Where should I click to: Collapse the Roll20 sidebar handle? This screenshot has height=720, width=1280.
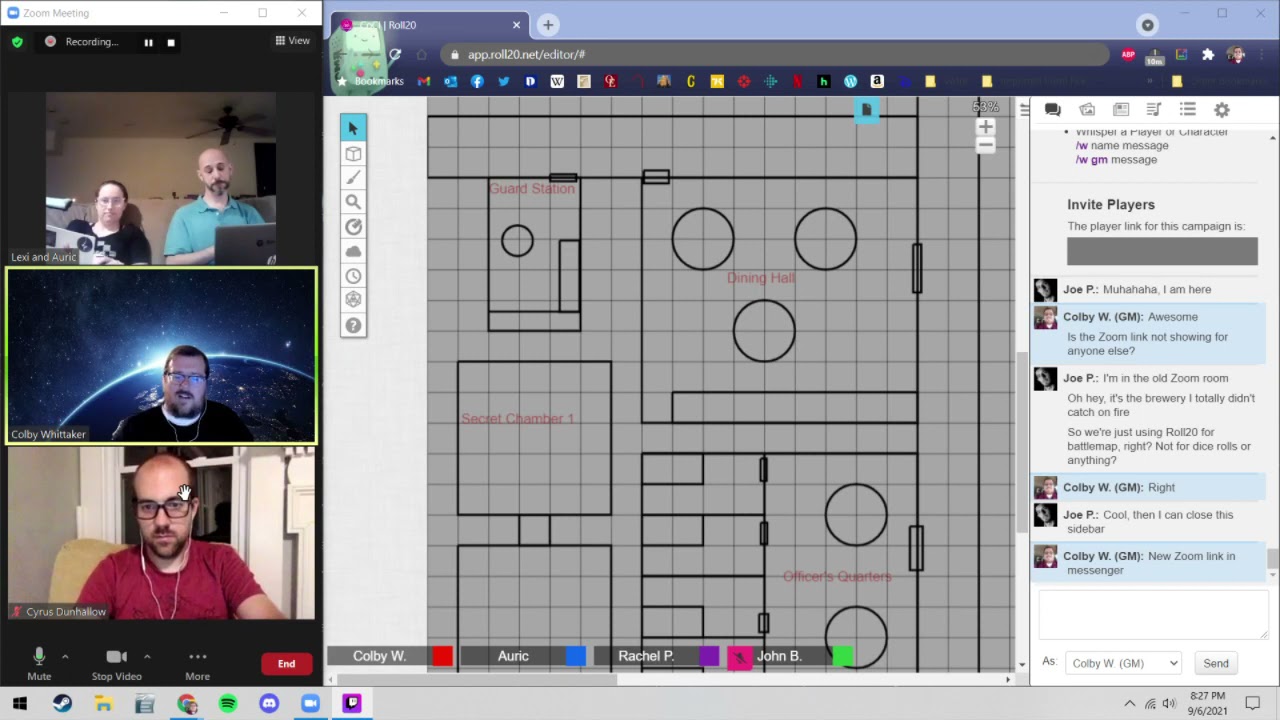coord(1024,110)
